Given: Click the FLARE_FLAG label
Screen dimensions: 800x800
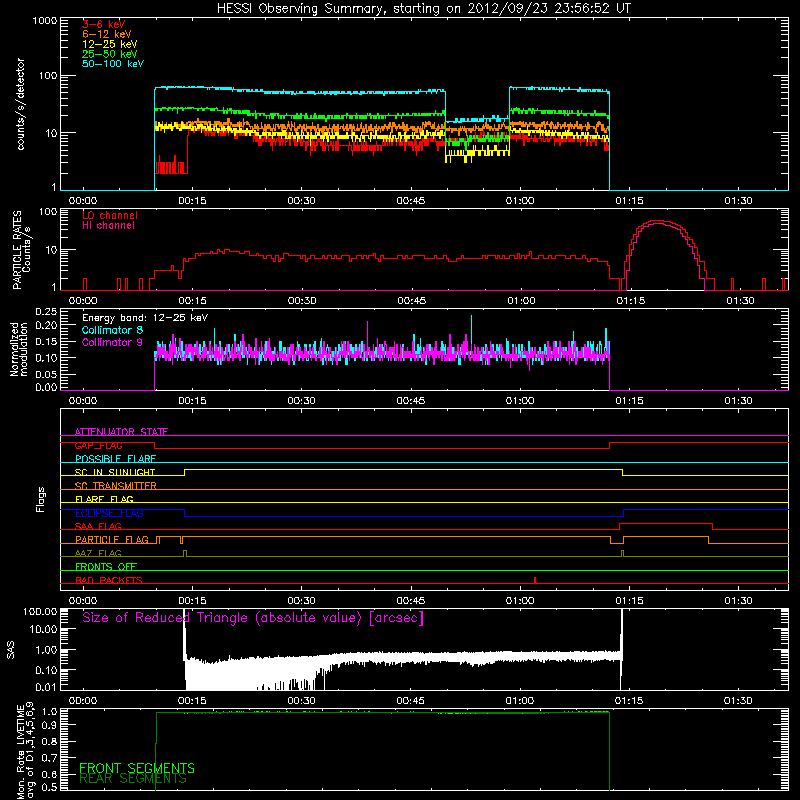Looking at the screenshot, I should [104, 499].
